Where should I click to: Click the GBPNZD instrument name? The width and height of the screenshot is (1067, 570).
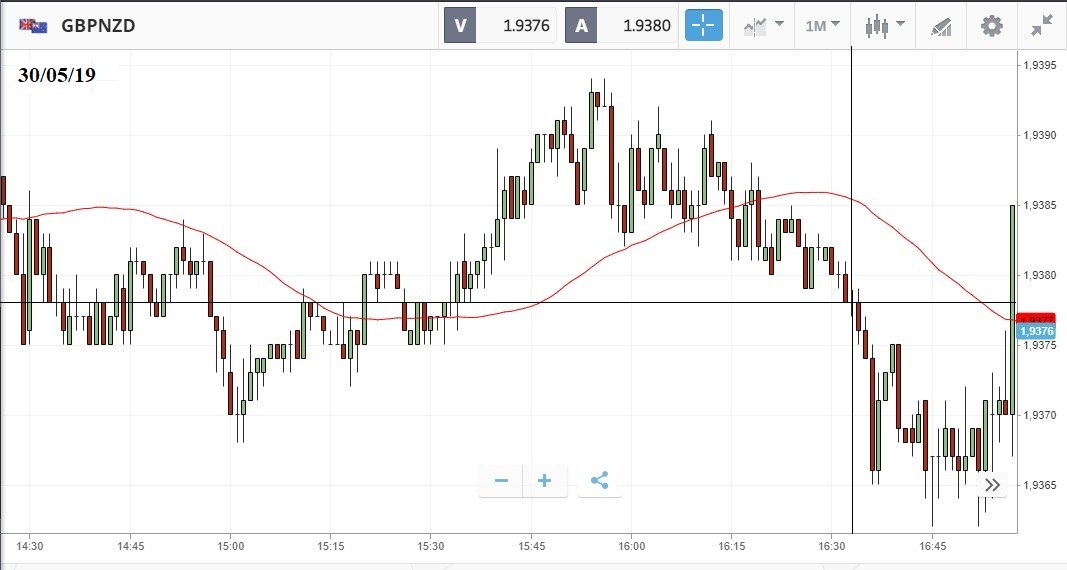click(98, 26)
